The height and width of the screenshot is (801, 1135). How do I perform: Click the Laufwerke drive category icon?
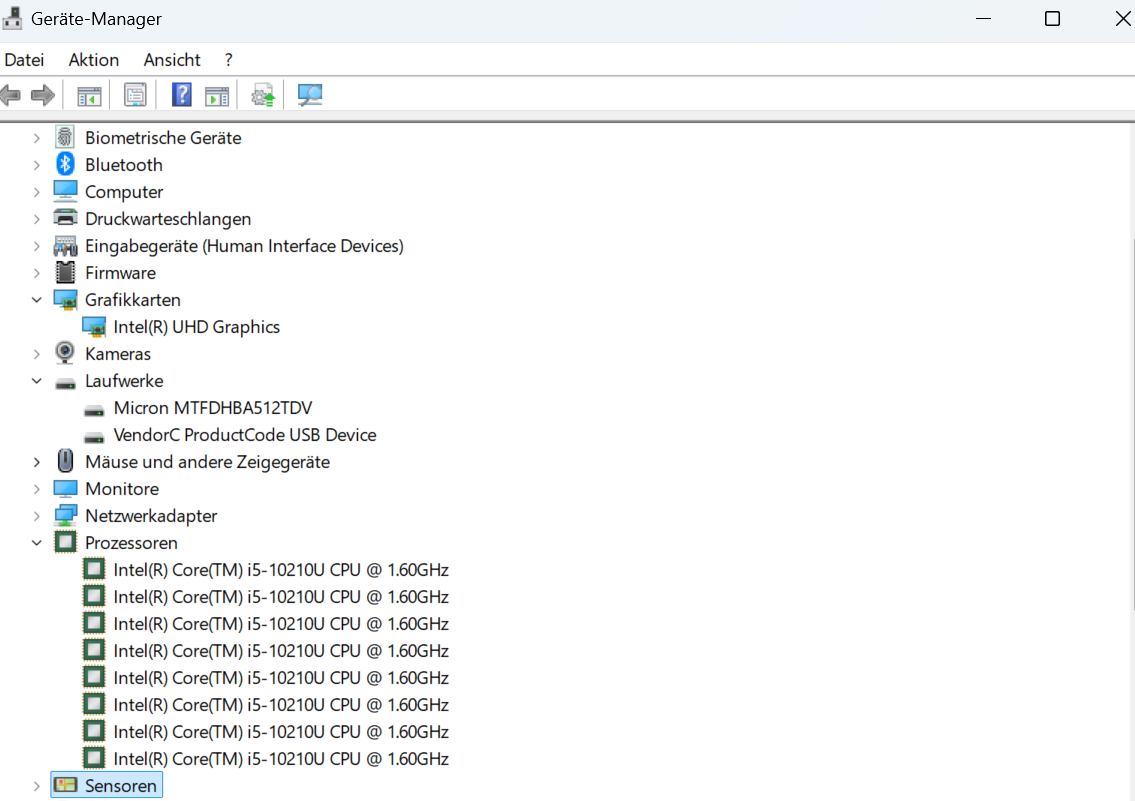65,383
